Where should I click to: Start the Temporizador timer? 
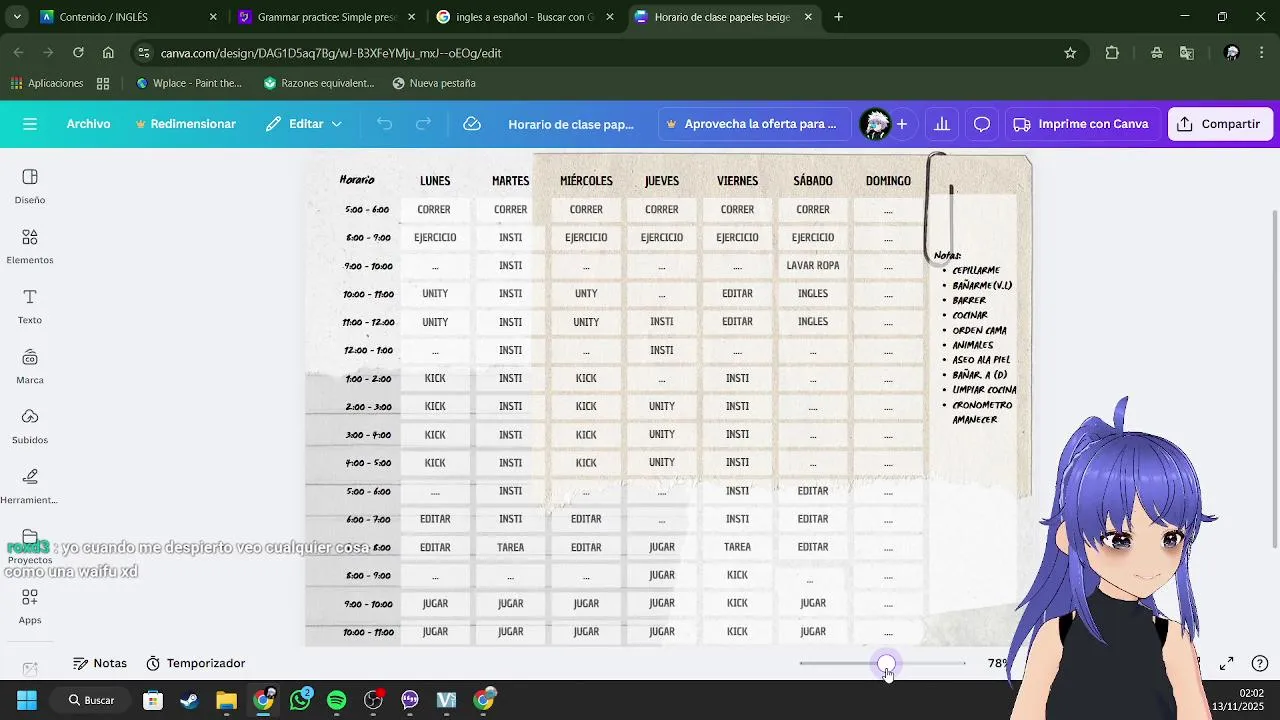tap(196, 663)
